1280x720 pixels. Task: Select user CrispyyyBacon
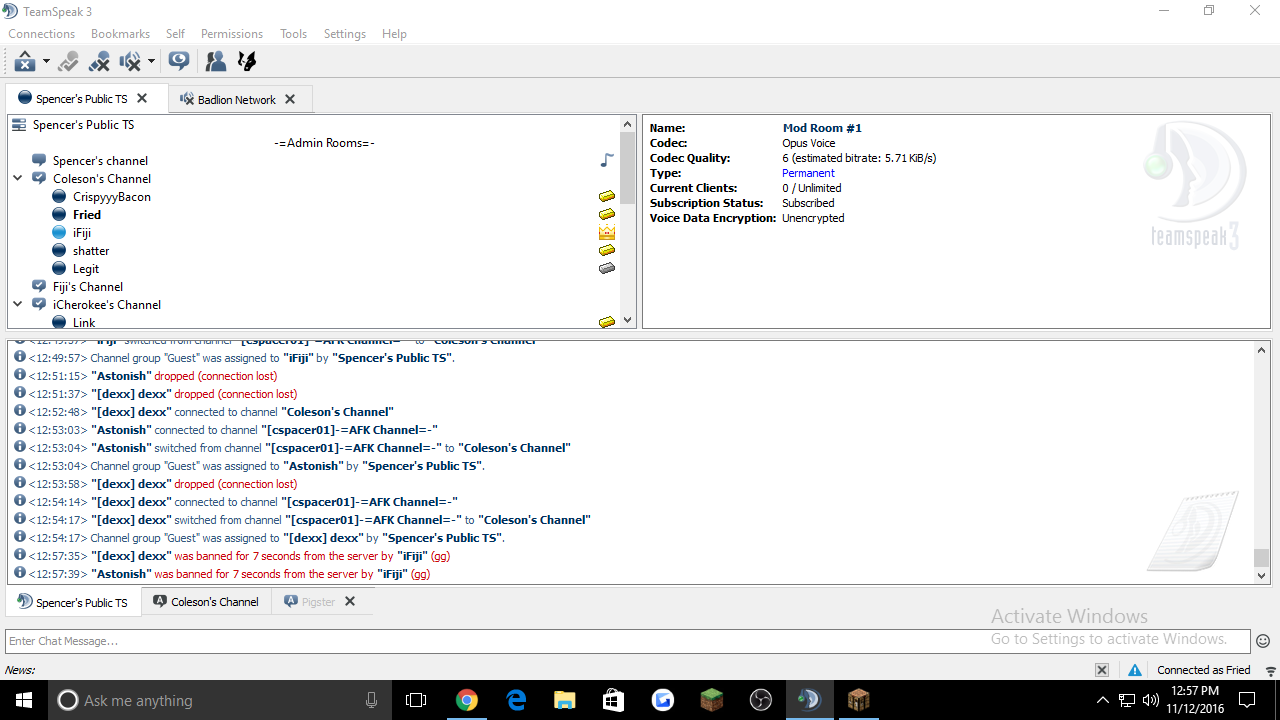[112, 197]
